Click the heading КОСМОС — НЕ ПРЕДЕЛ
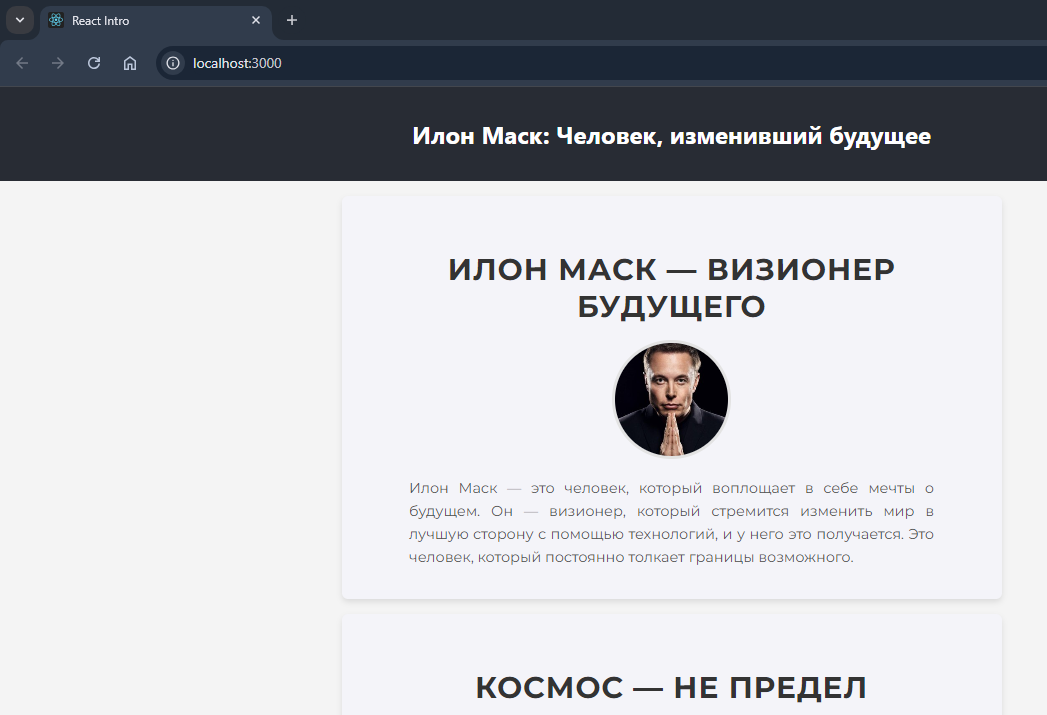Screen dimensions: 1047x715 (671, 687)
